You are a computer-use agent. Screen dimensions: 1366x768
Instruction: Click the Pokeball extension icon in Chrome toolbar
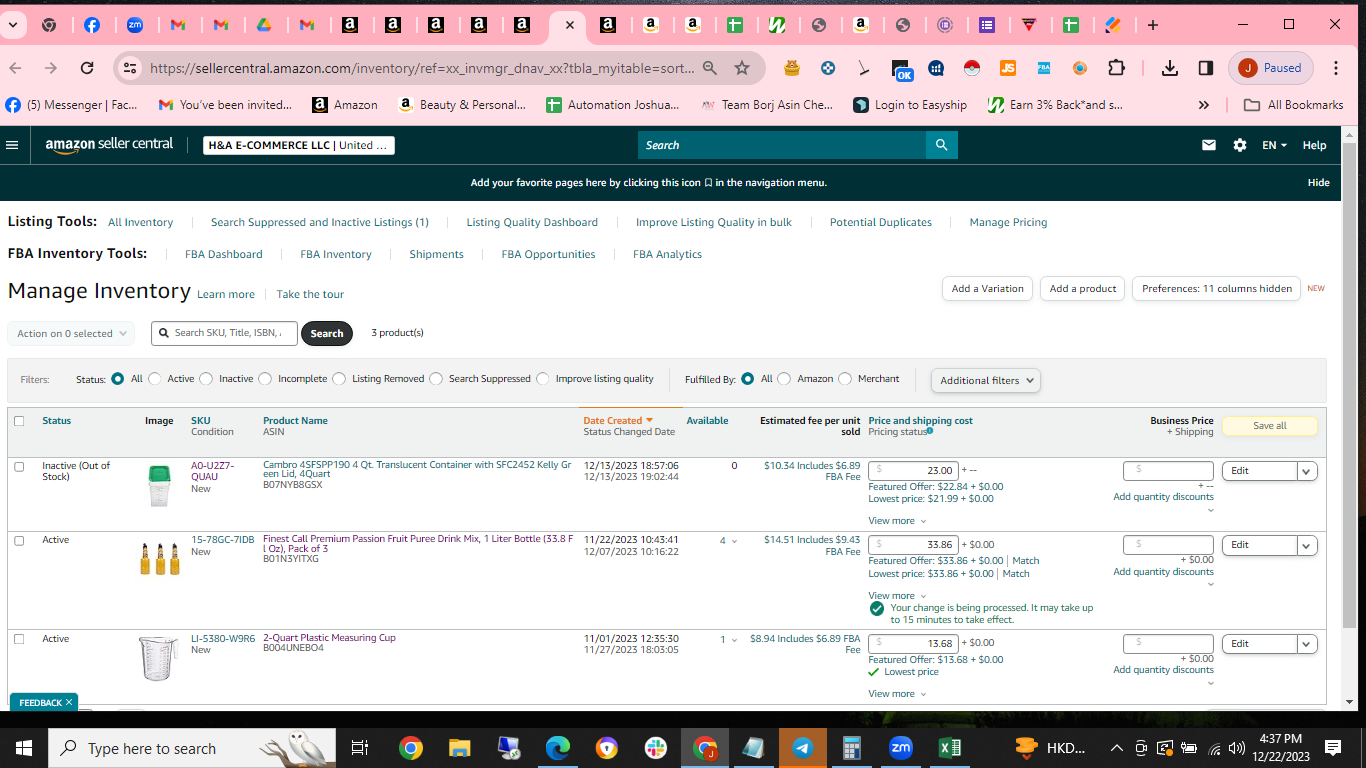coord(971,68)
